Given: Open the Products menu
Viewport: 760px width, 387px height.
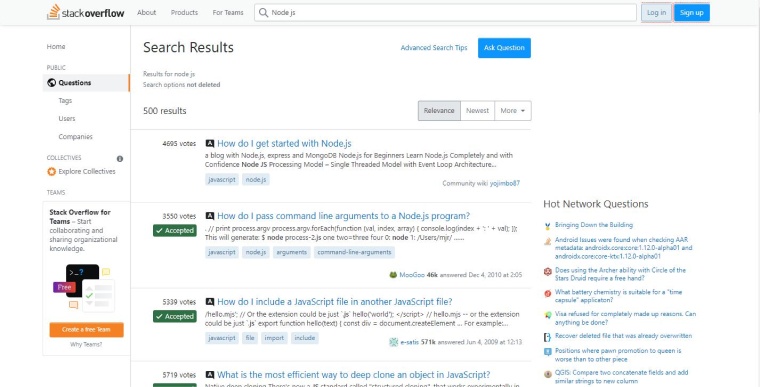Looking at the screenshot, I should pyautogui.click(x=184, y=13).
